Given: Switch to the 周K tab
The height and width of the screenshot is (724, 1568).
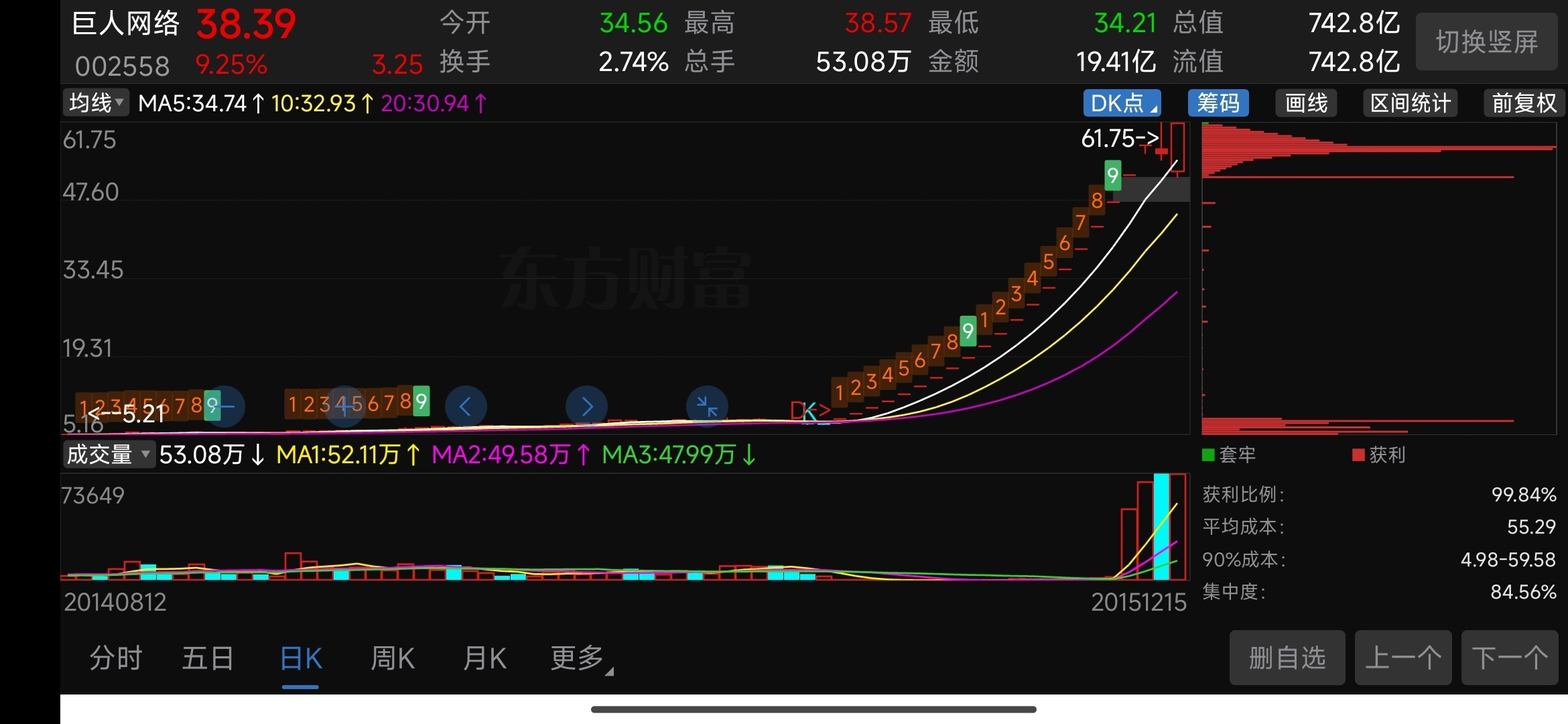Looking at the screenshot, I should 393,658.
